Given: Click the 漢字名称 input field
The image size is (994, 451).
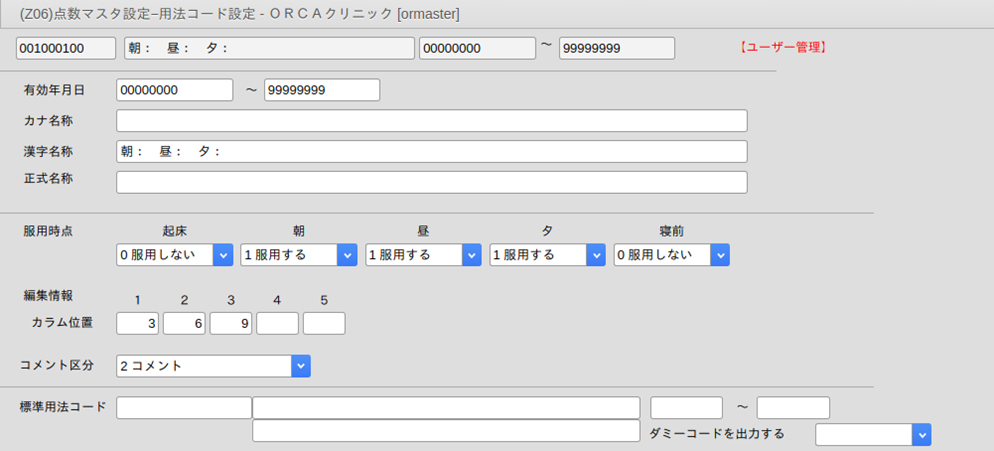Looking at the screenshot, I should 431,152.
